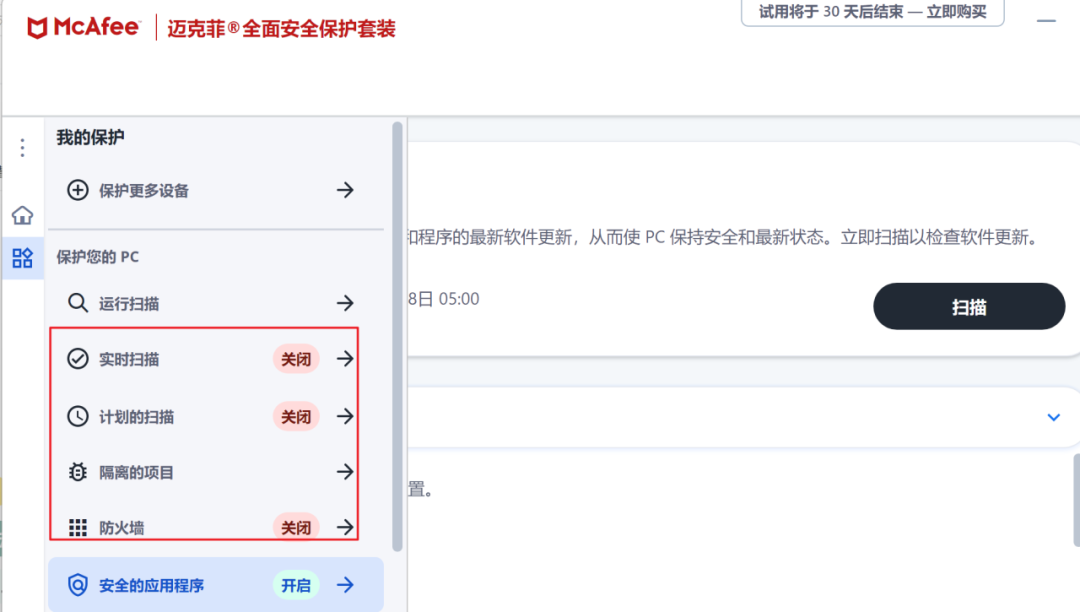Screen dimensions: 1080x612
Task: Click 保护您的 PC section heading
Action: tap(98, 257)
